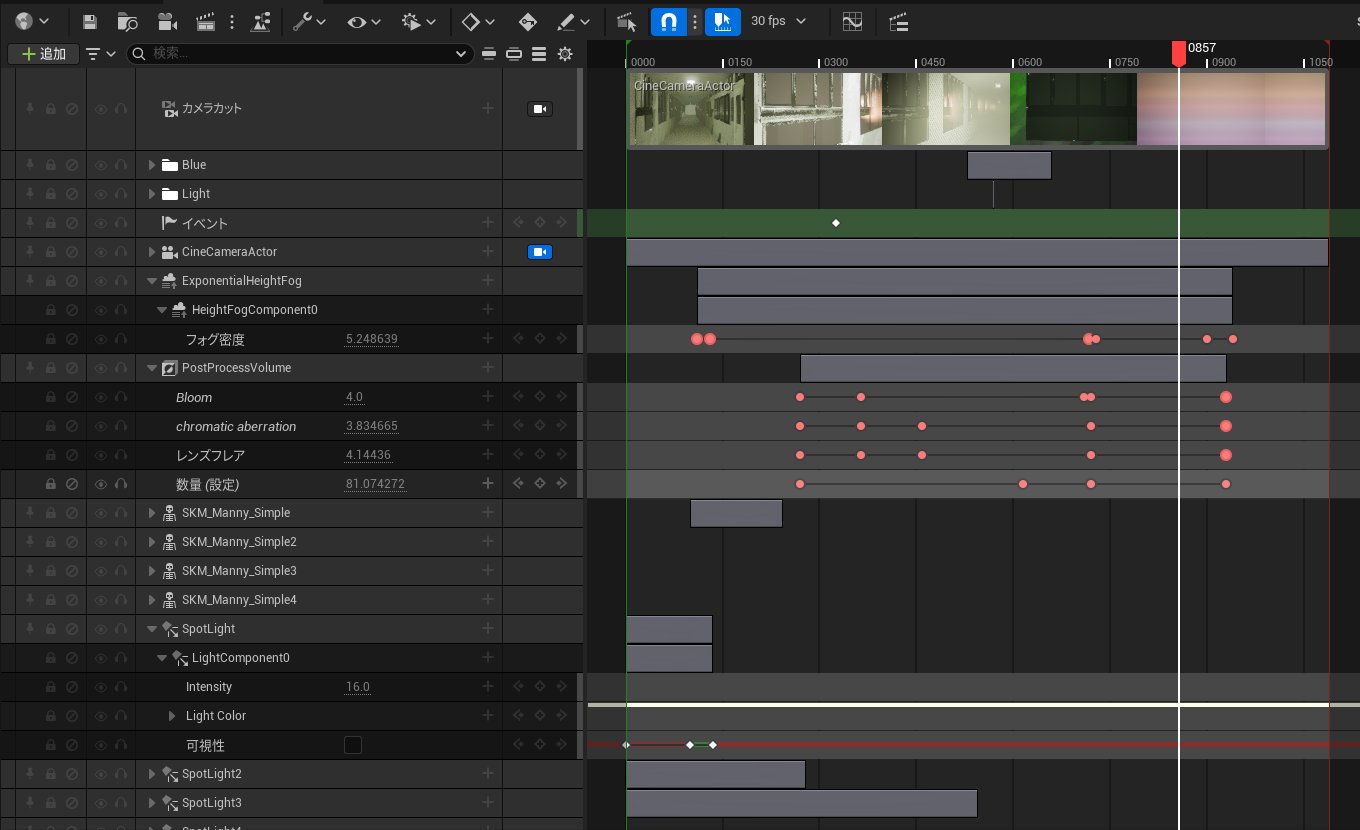Viewport: 1360px width, 830px height.
Task: Render this movie with the clapperboard icon
Action: tap(207, 21)
